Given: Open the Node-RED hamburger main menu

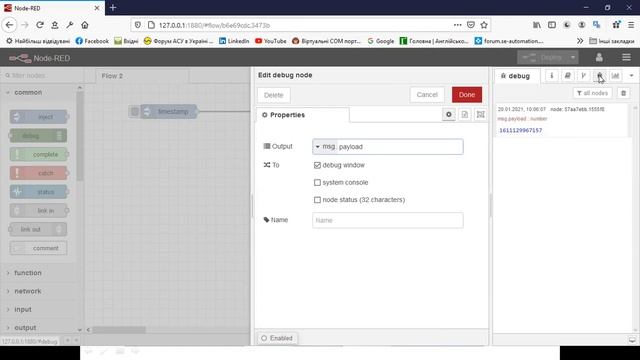Looking at the screenshot, I should 626,57.
